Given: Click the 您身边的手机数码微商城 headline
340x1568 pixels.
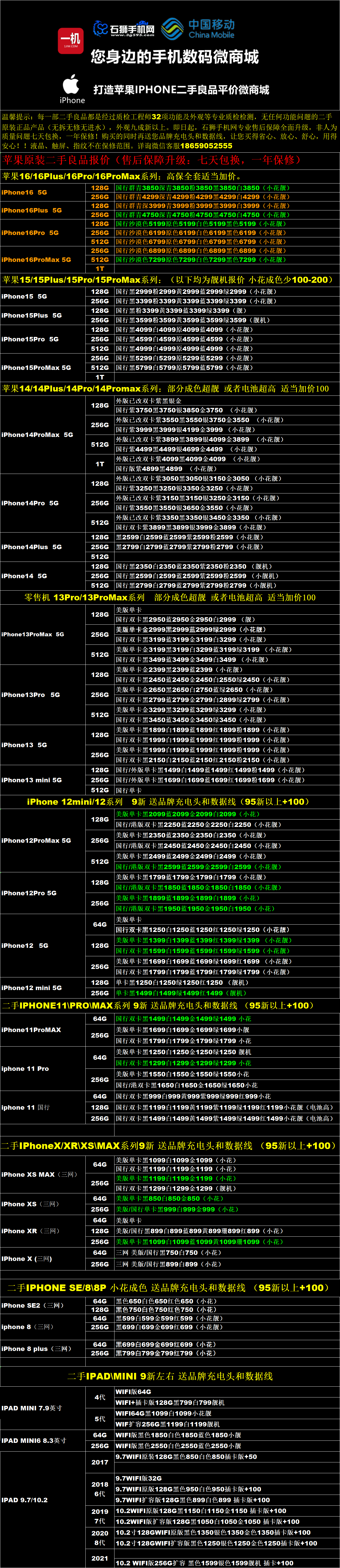Looking at the screenshot, I should 175,57.
